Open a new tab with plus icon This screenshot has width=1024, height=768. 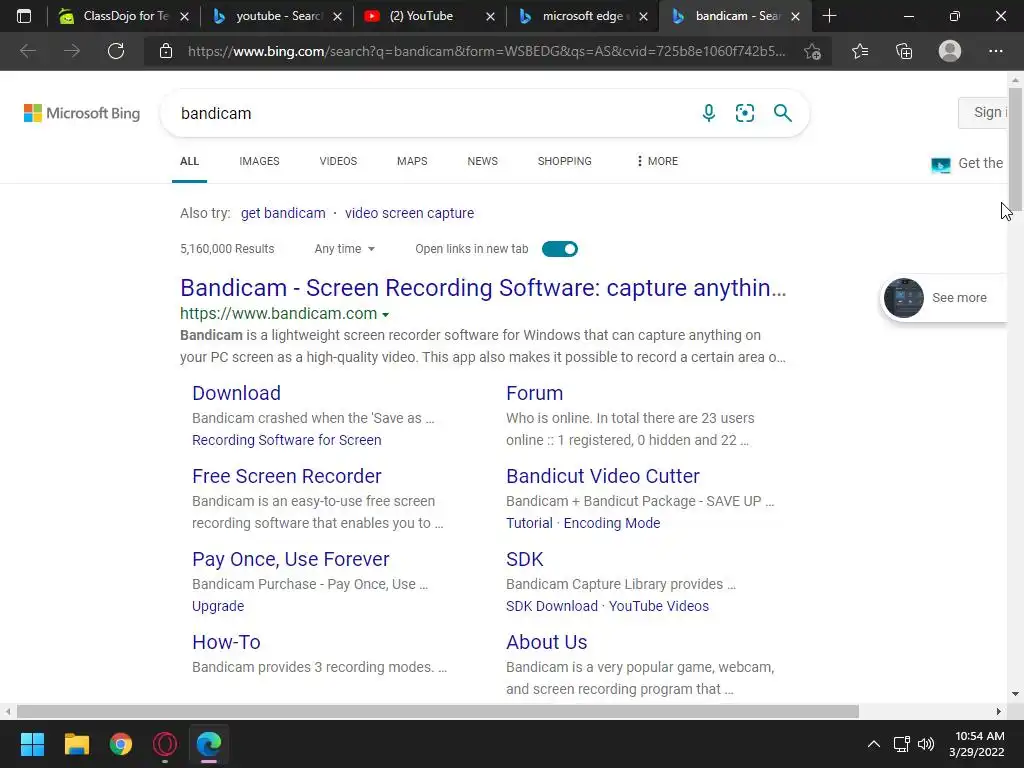pos(829,16)
